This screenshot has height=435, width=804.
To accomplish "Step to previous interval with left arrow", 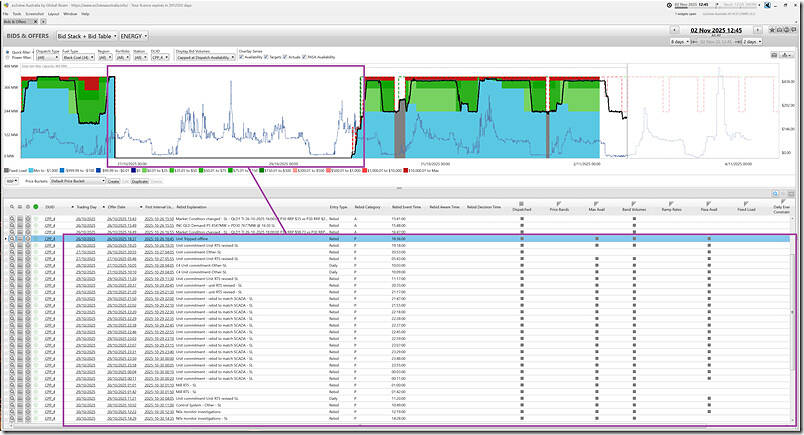I will [675, 30].
